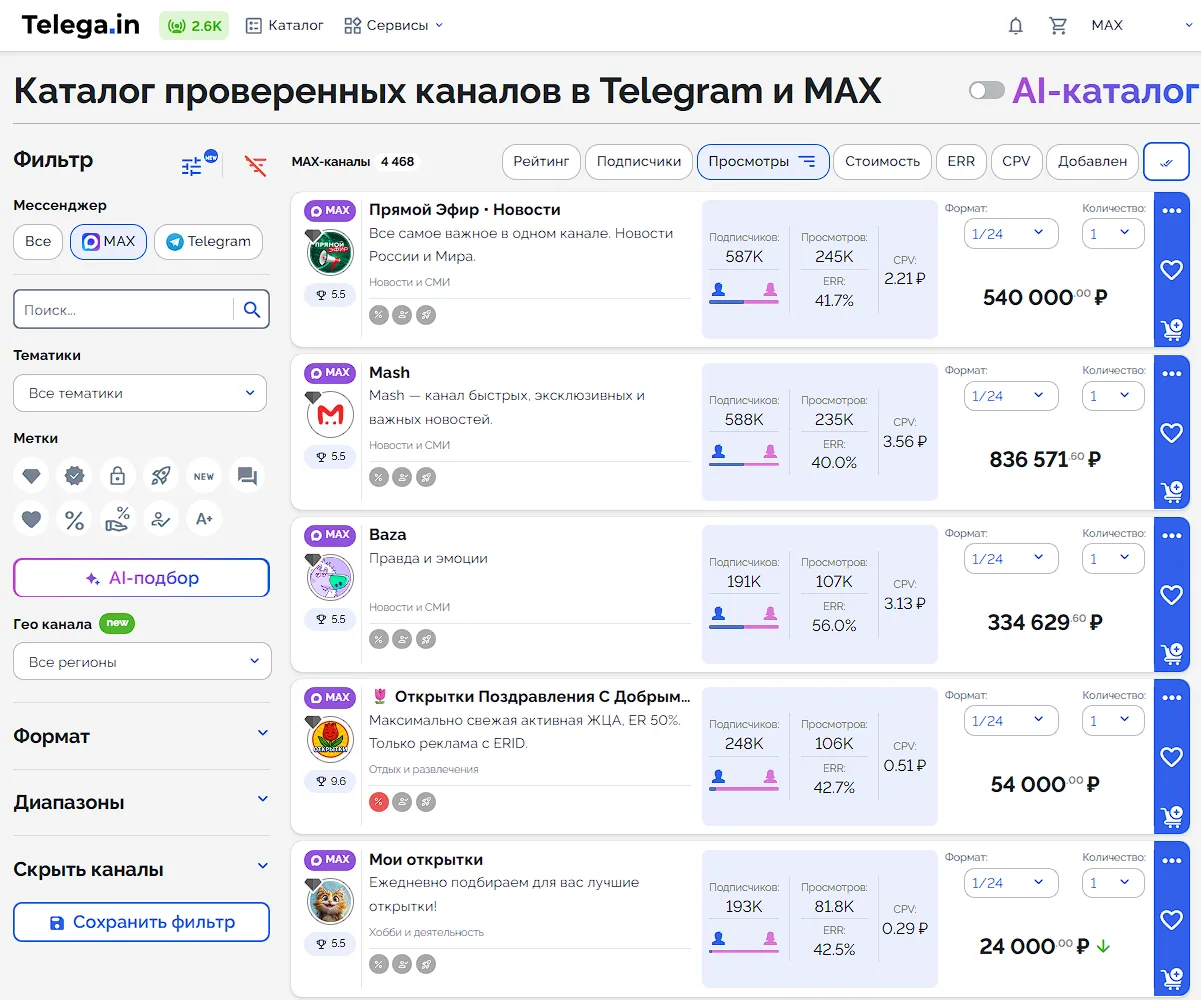Toggle the percent discount tag filter
The image size is (1201, 1000).
74,519
